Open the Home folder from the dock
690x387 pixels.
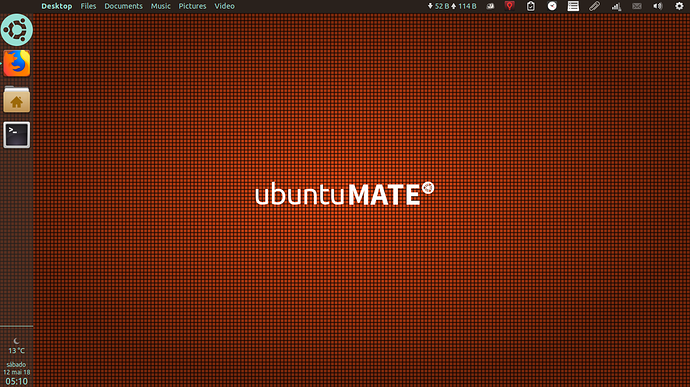click(17, 99)
